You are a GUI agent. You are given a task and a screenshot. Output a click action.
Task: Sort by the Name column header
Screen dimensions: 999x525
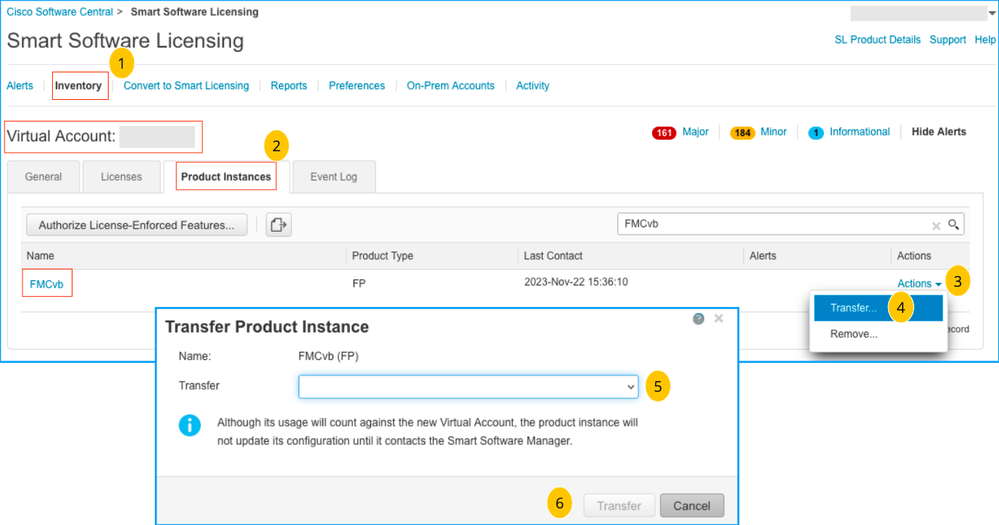pyautogui.click(x=40, y=255)
